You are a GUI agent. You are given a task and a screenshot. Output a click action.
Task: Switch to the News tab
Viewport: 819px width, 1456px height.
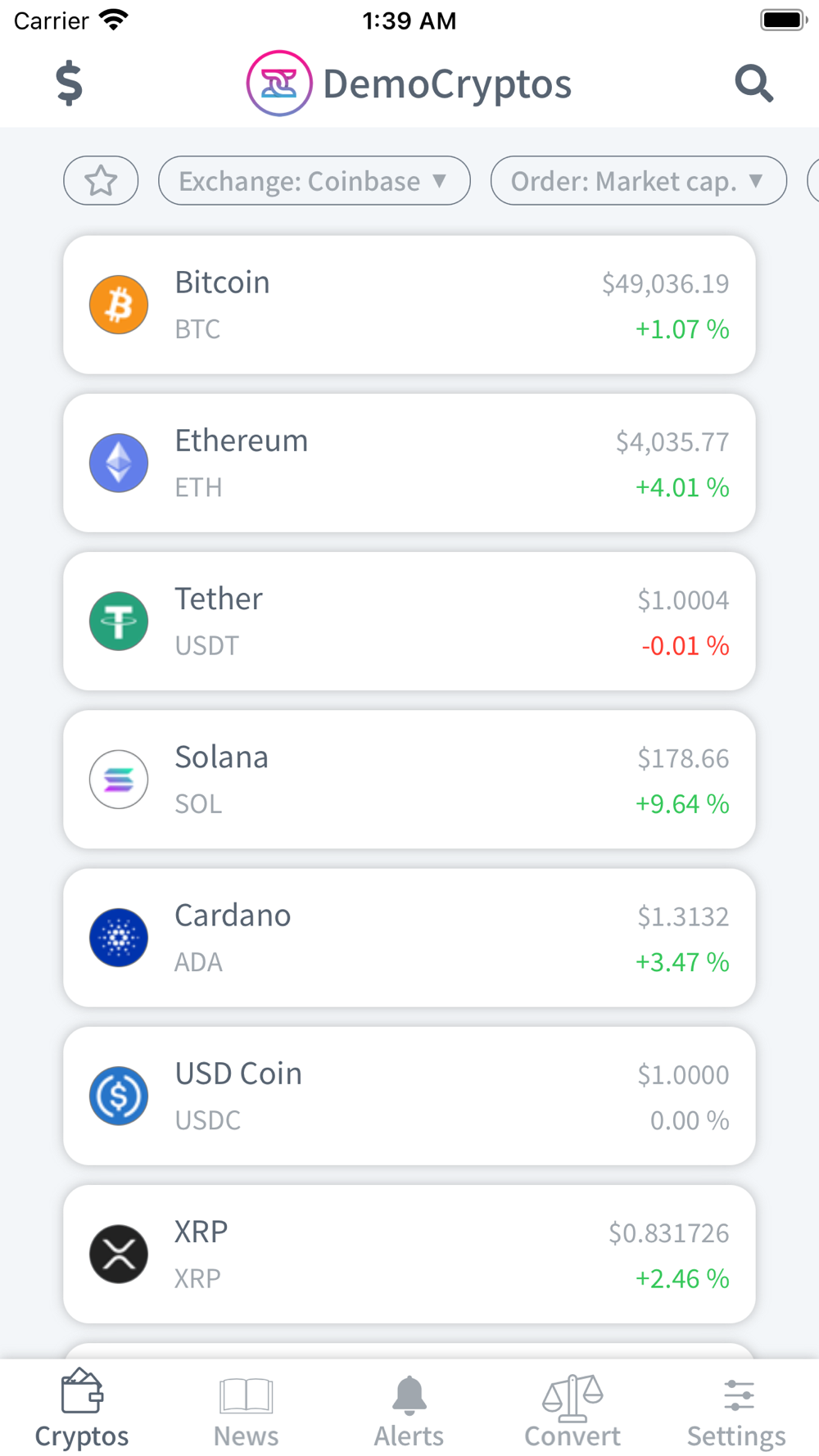click(246, 1410)
